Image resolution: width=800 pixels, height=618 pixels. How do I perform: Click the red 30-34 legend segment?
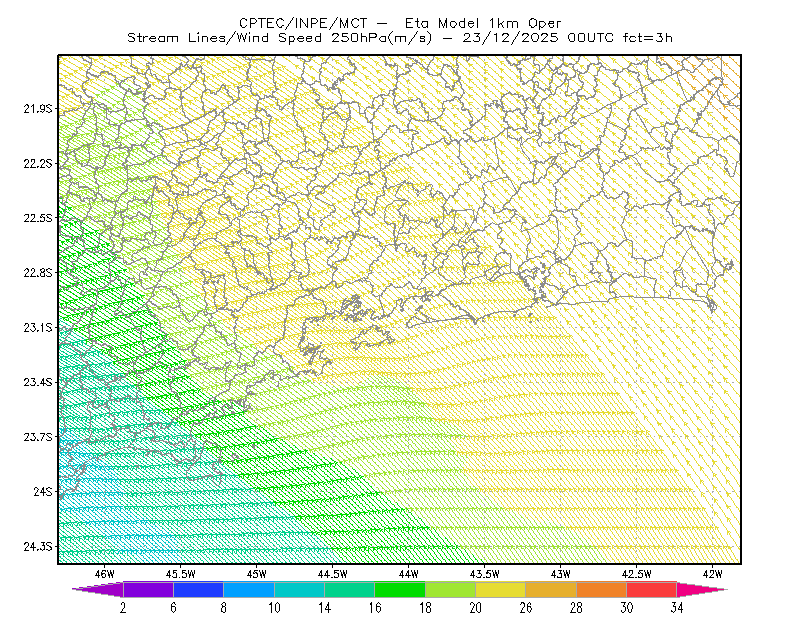point(652,589)
